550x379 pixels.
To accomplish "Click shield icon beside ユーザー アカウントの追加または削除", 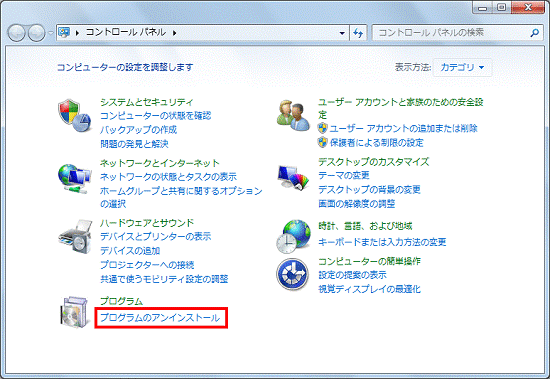I will (322, 128).
